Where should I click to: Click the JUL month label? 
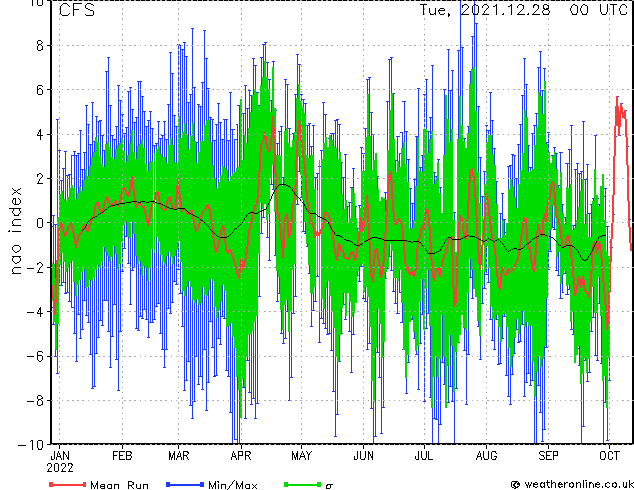point(424,456)
